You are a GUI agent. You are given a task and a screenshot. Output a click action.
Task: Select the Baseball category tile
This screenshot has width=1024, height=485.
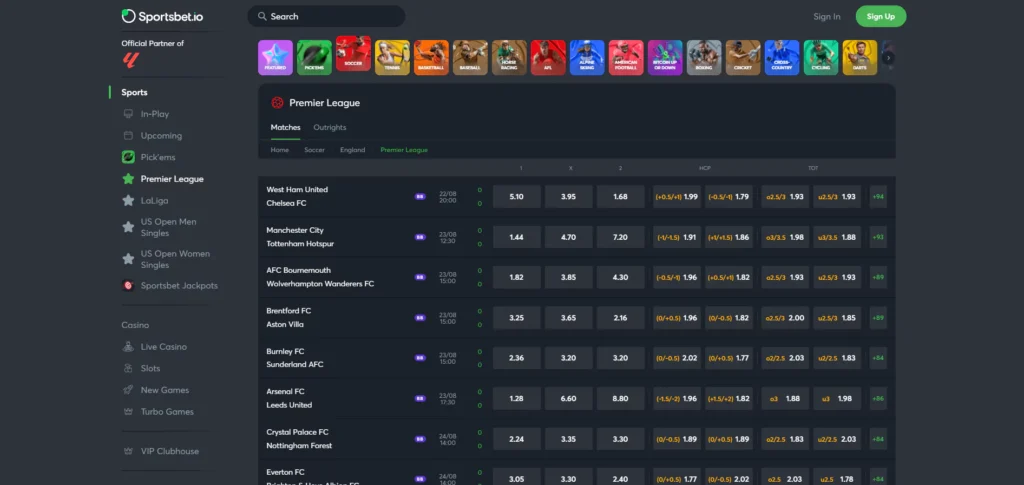tap(470, 57)
